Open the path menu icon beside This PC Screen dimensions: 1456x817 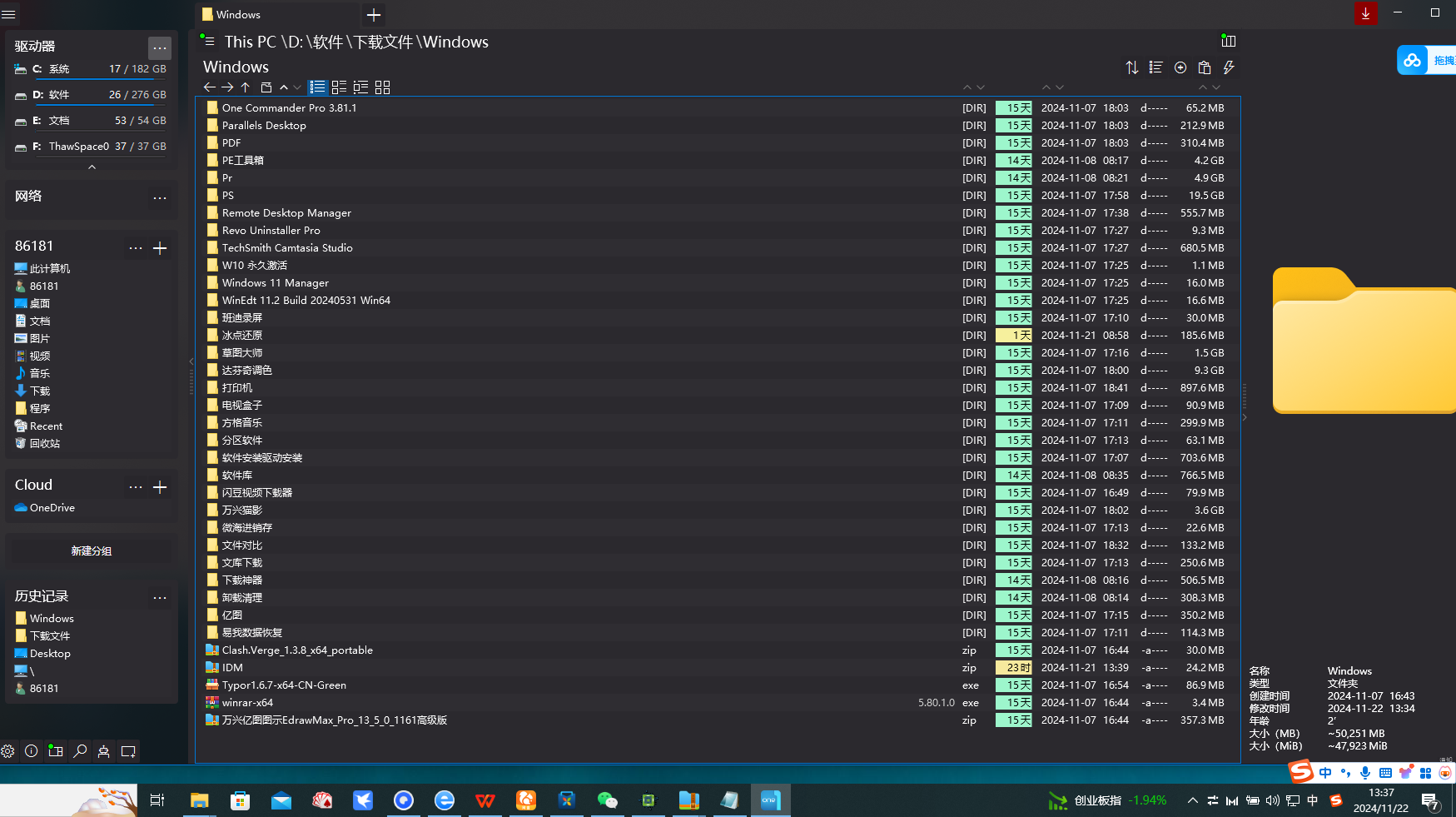coord(207,41)
